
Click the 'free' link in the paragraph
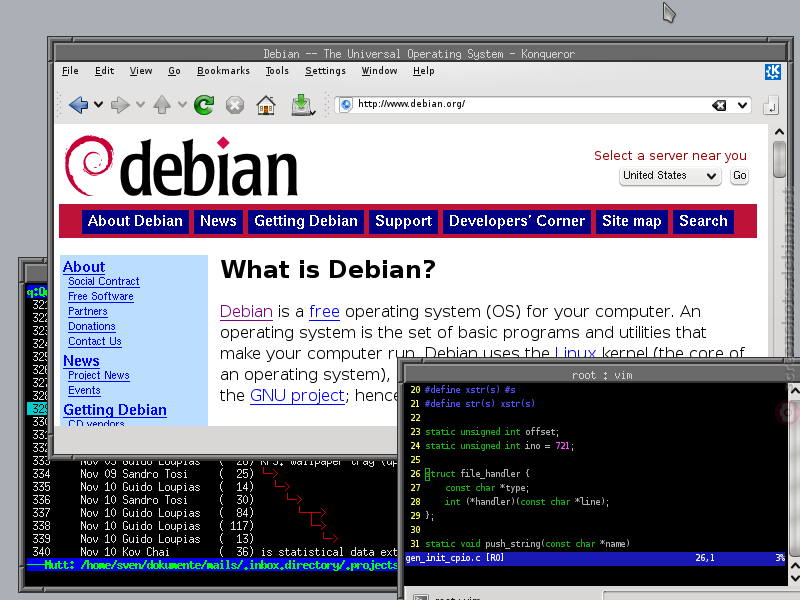click(324, 312)
